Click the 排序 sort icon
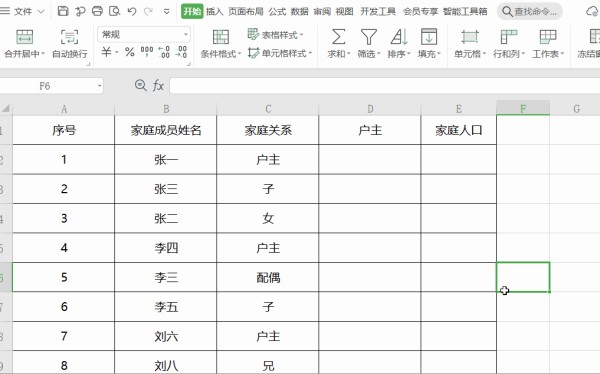Viewport: 600px width, 374px height. (x=399, y=37)
